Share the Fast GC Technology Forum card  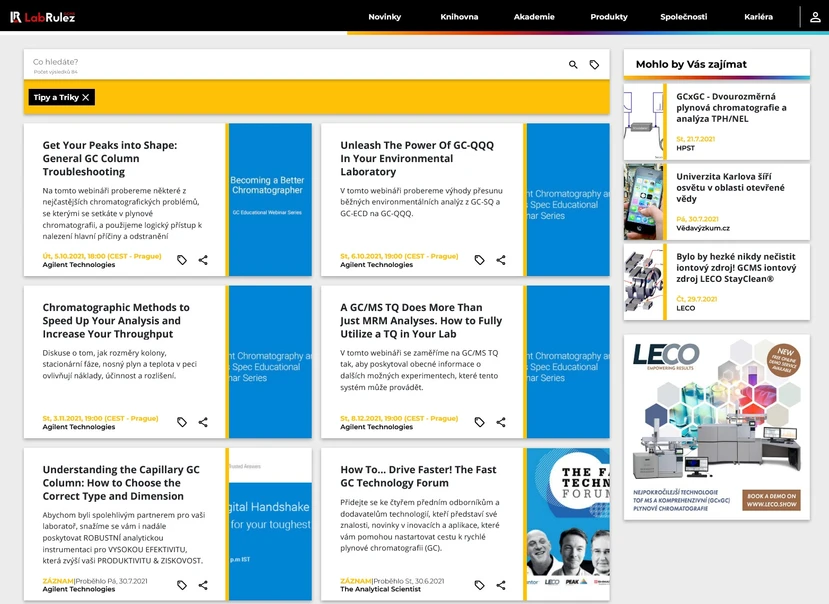(x=501, y=585)
